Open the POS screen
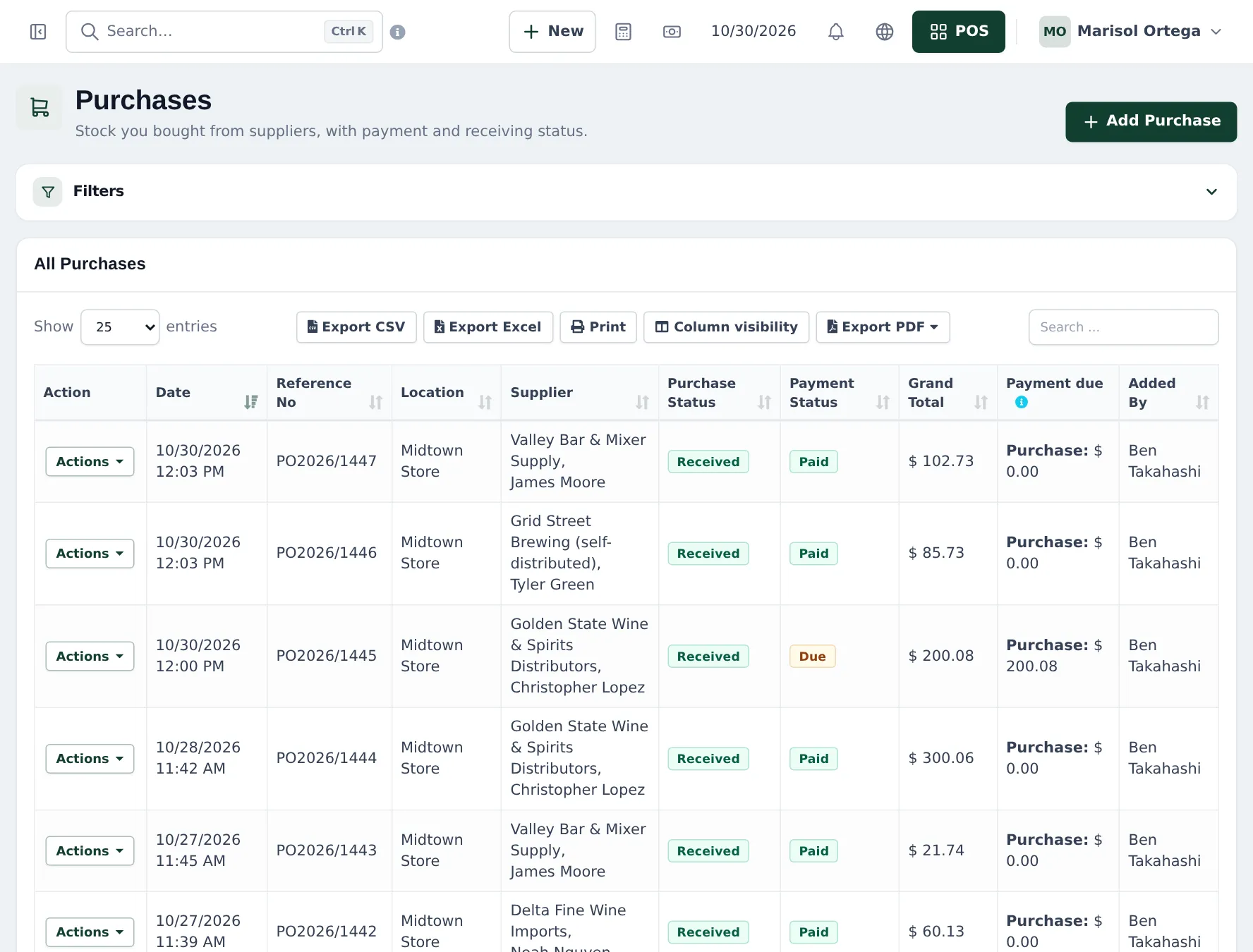 click(x=958, y=32)
